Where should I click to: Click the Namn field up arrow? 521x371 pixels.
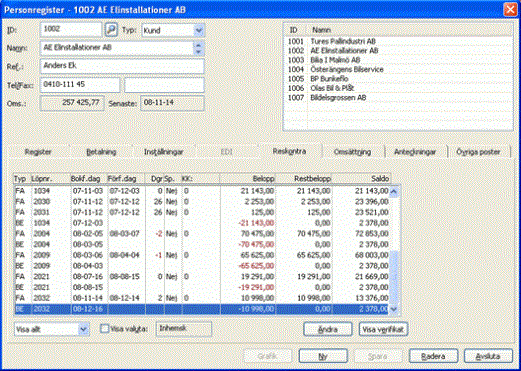pos(199,45)
